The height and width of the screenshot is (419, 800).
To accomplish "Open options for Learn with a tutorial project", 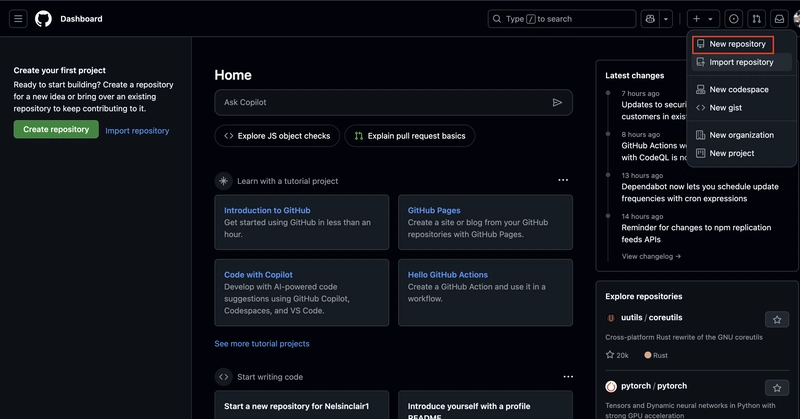I will (563, 180).
